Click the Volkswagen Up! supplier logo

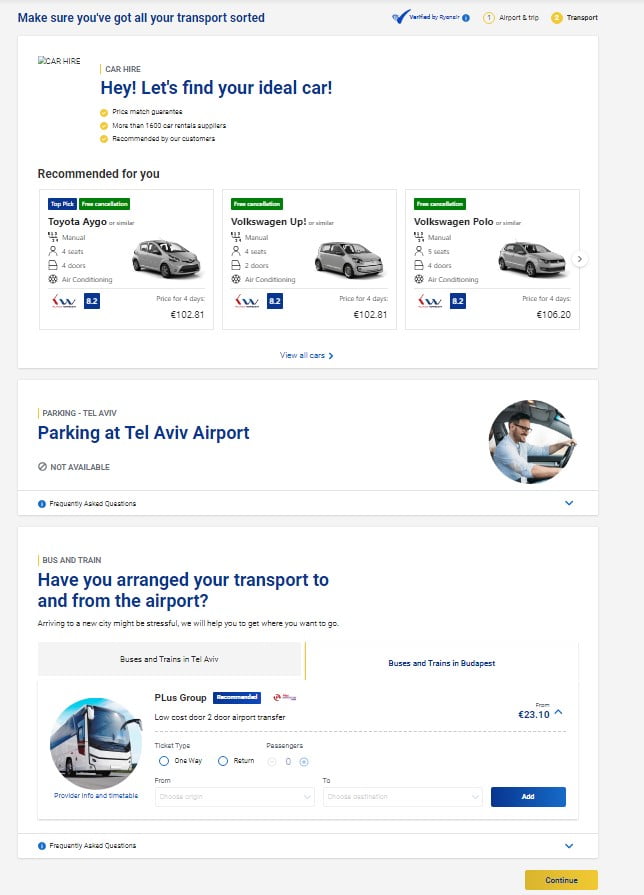[x=245, y=300]
